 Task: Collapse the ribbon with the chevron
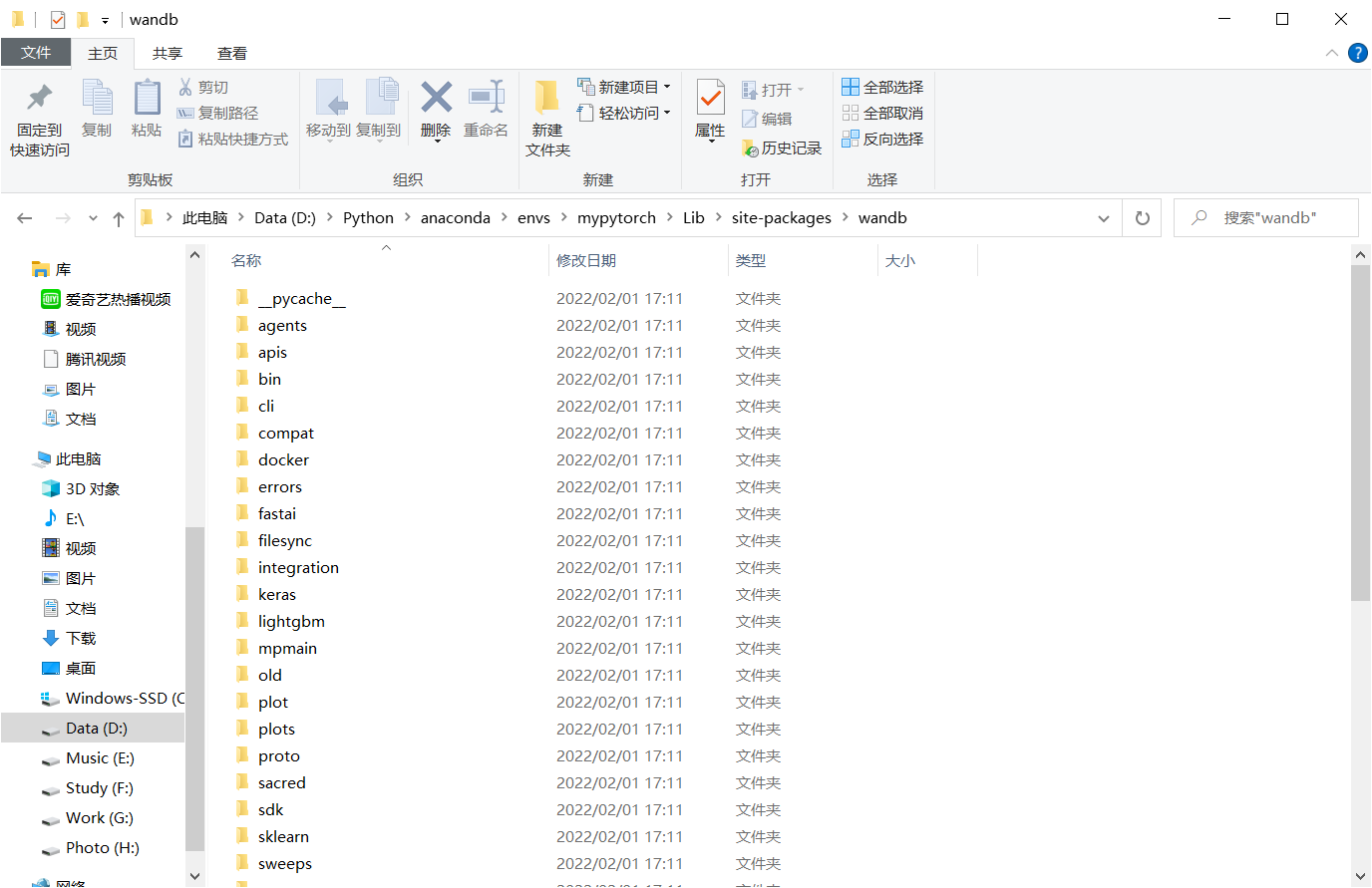click(1332, 53)
